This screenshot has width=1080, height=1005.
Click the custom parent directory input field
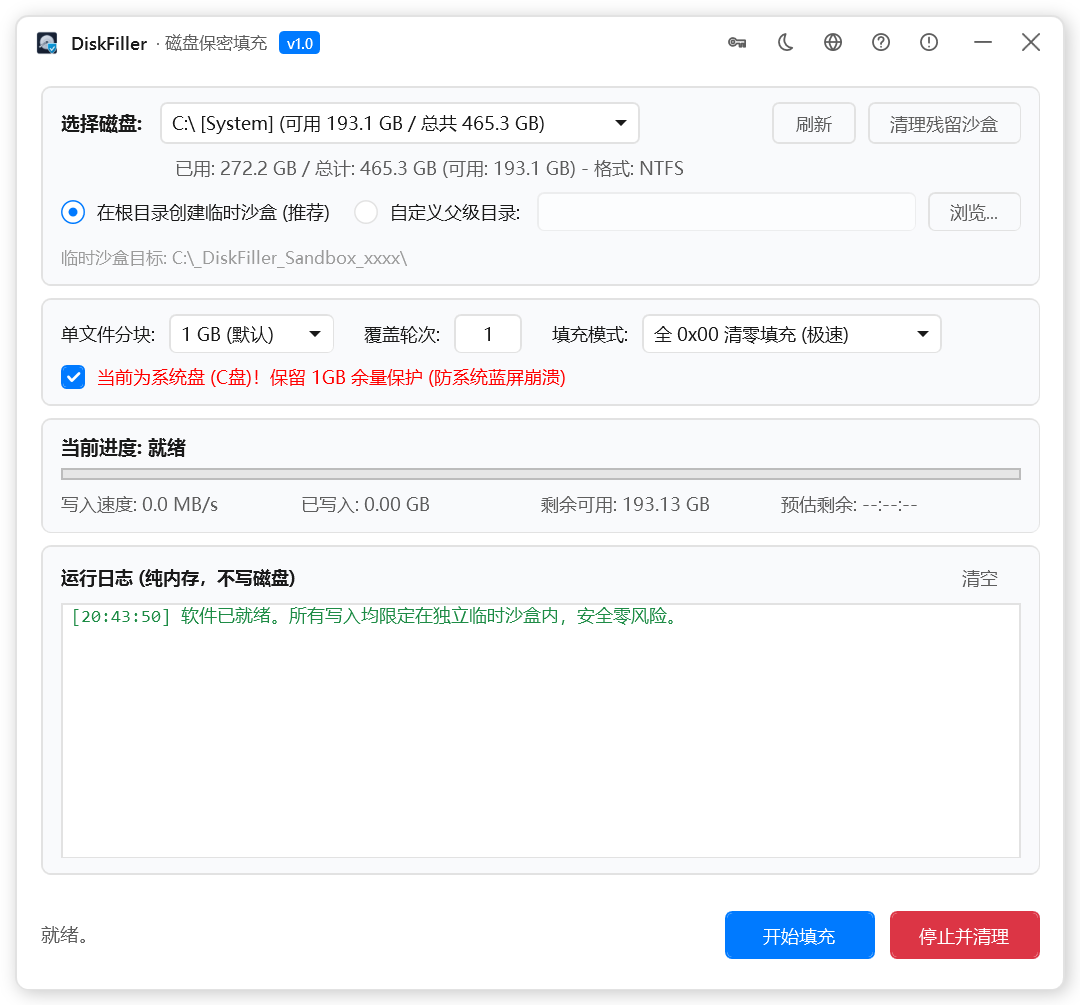(x=726, y=212)
